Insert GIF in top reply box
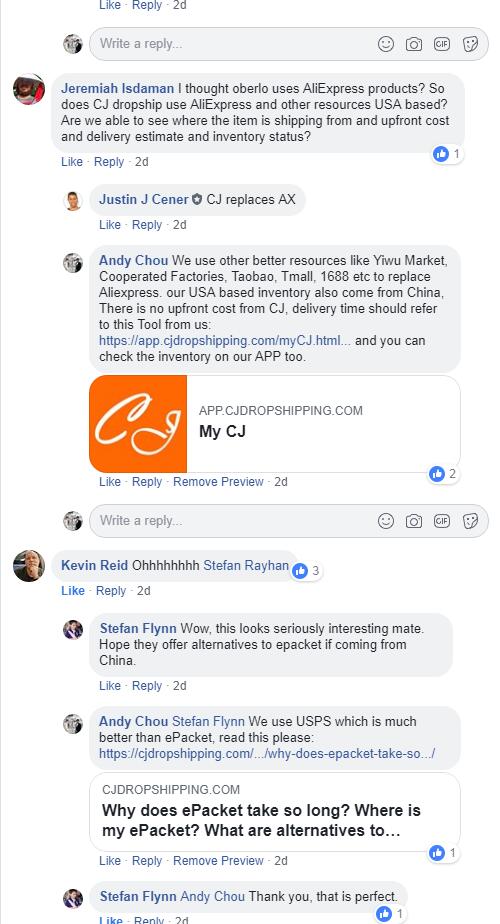The width and height of the screenshot is (500, 924). pos(442,44)
